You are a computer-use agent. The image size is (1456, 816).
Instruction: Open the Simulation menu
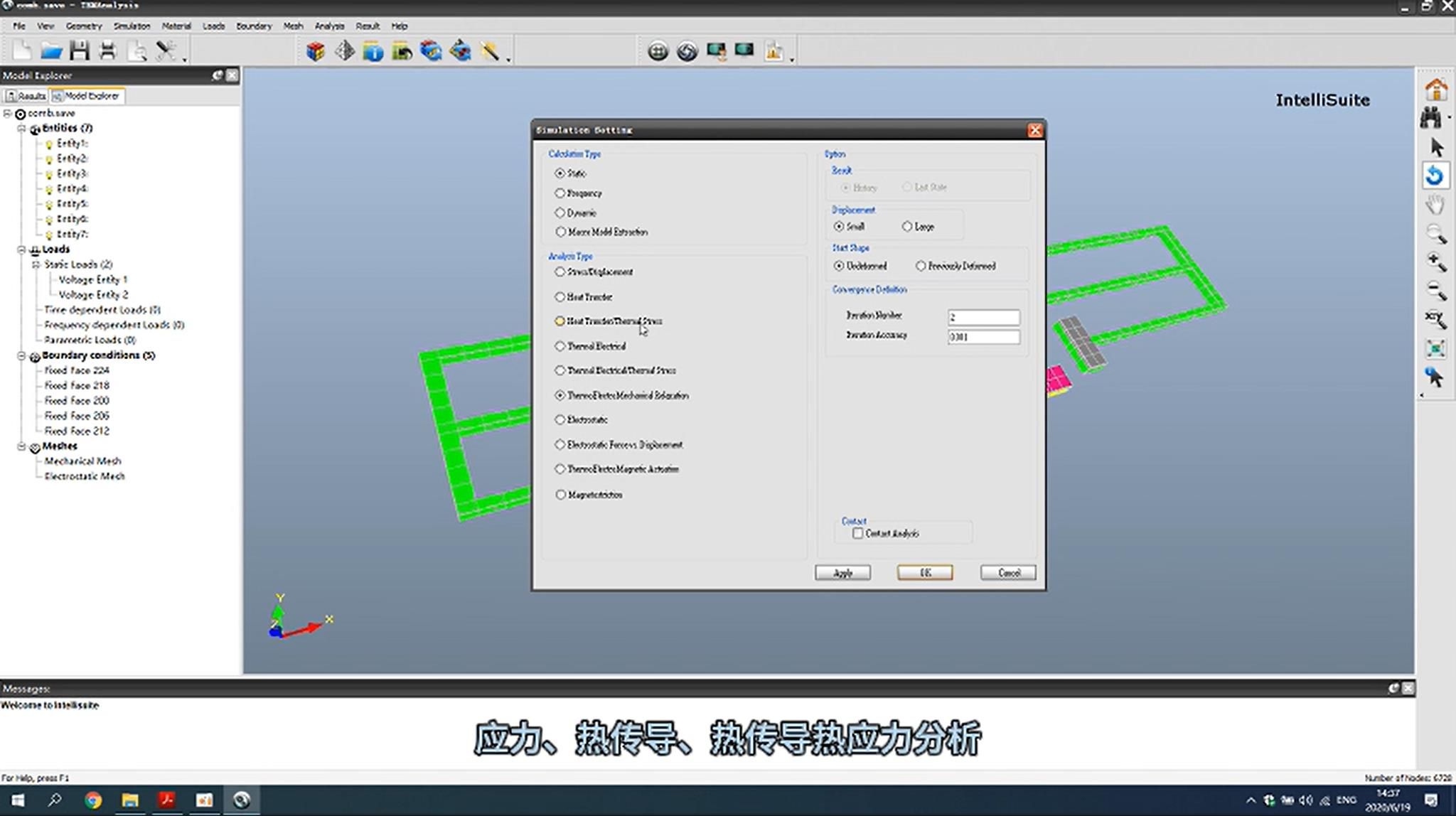tap(132, 26)
